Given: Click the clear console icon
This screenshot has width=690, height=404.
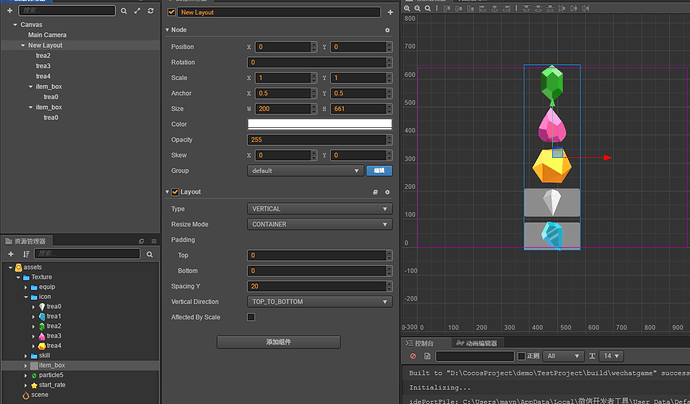Looking at the screenshot, I should [x=413, y=356].
